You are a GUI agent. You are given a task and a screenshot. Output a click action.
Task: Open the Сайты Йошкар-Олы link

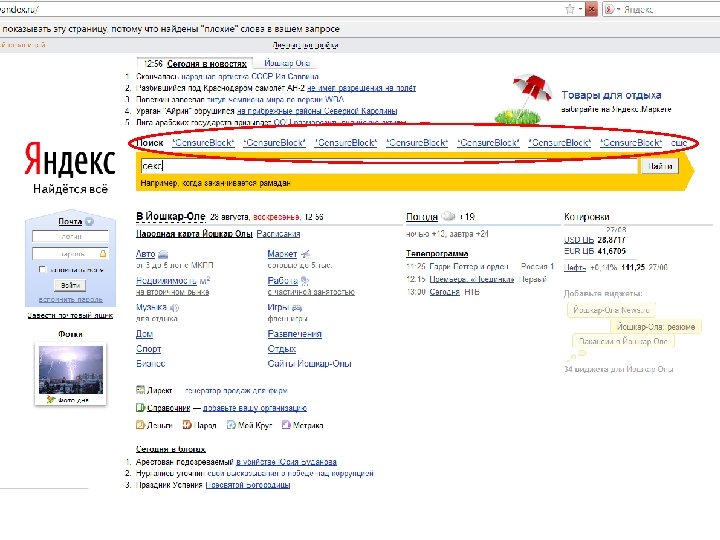309,364
